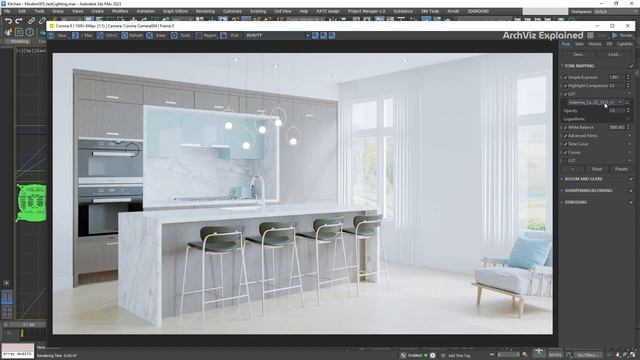Toggle the Bloom and Glare enable checkbox
This screenshot has width=640, height=360.
pyautogui.click(x=631, y=179)
